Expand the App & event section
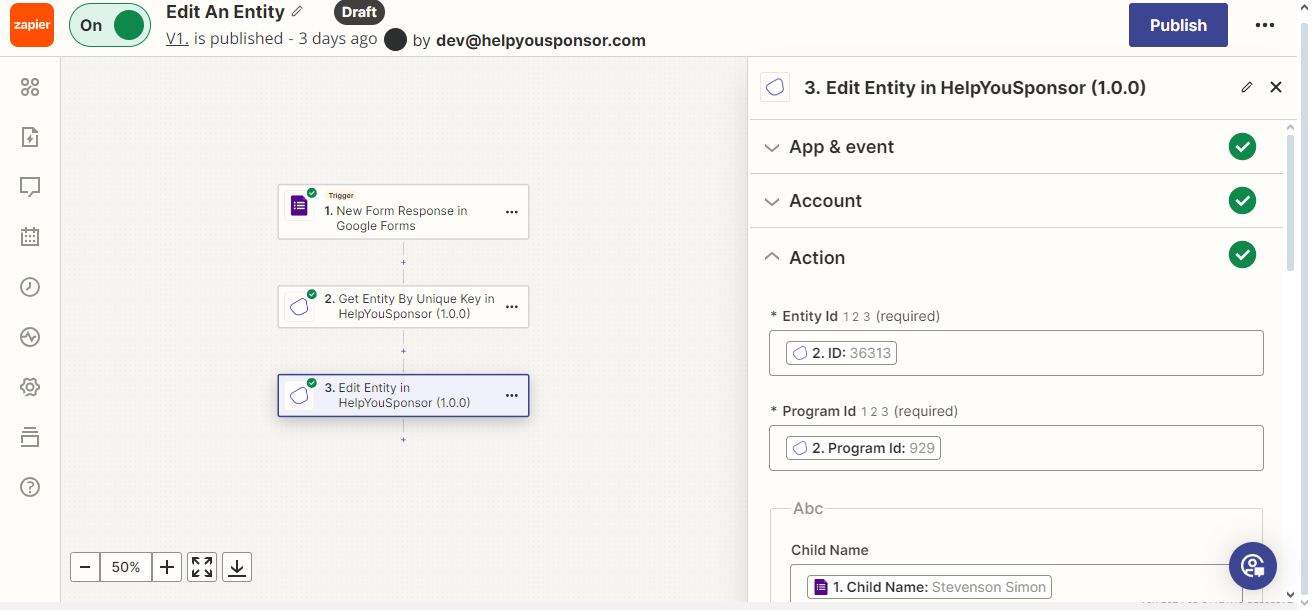Viewport: 1312px width, 610px height. point(1016,147)
